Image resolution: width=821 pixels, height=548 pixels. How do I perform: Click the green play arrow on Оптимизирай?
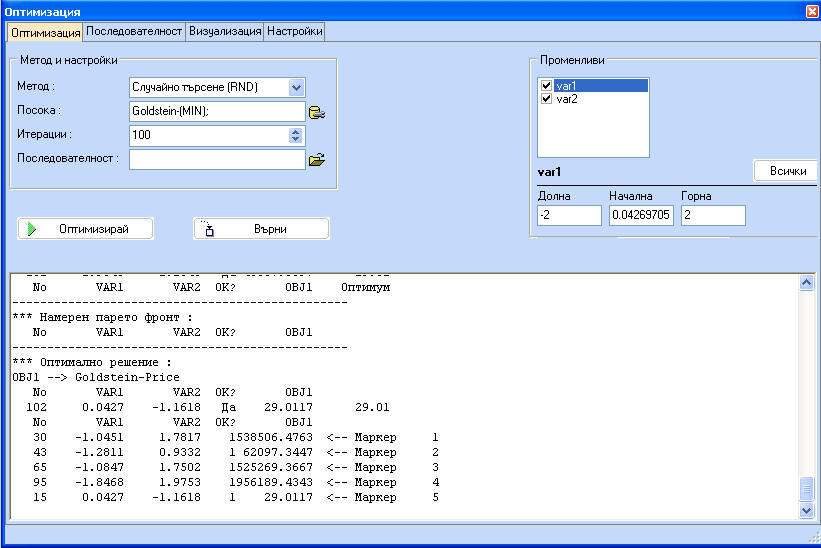point(33,229)
